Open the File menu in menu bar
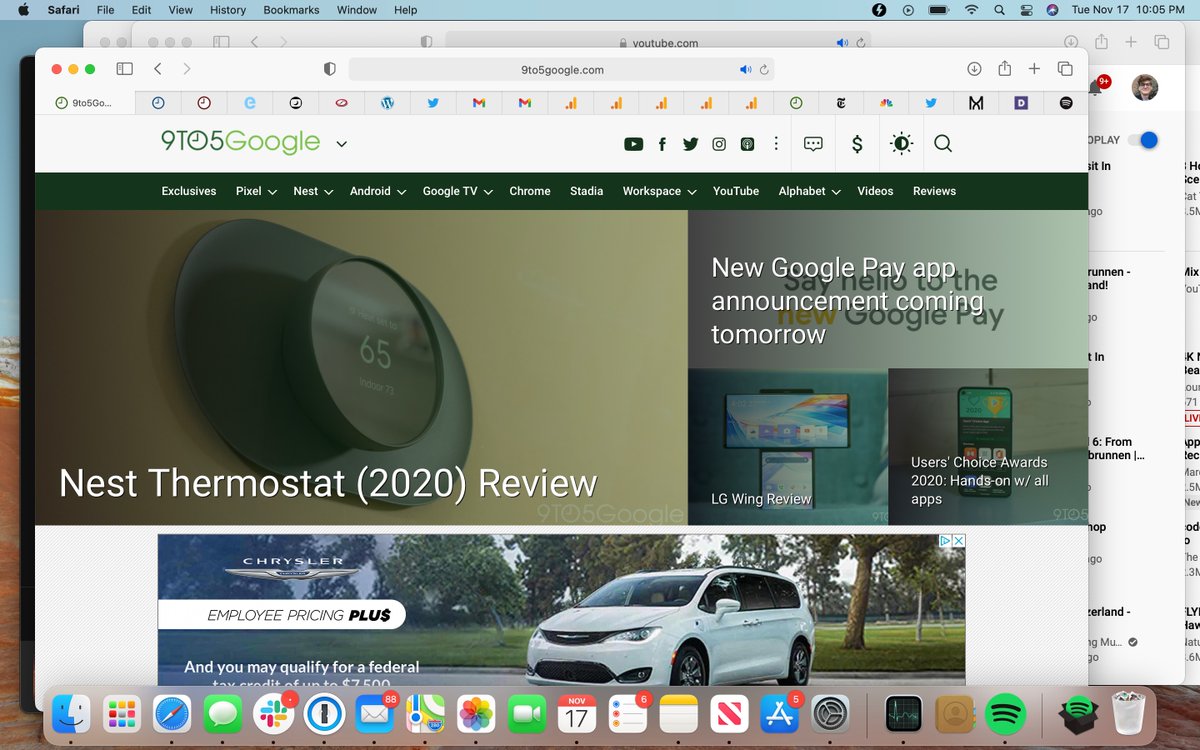This screenshot has height=750, width=1200. coord(105,10)
